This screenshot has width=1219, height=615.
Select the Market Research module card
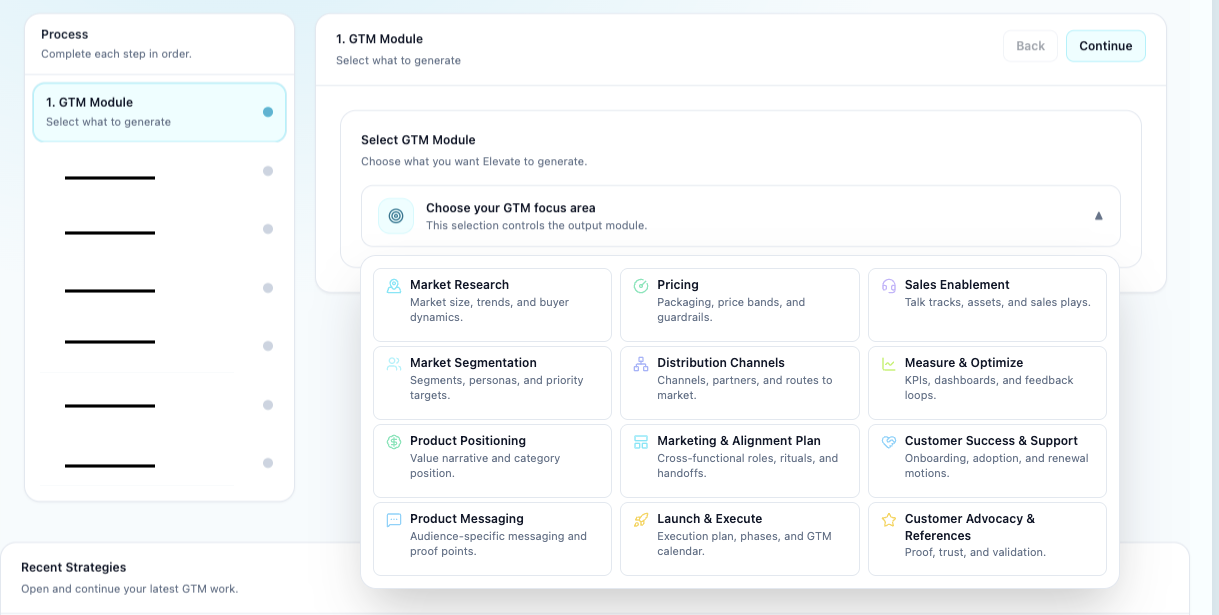coord(492,303)
